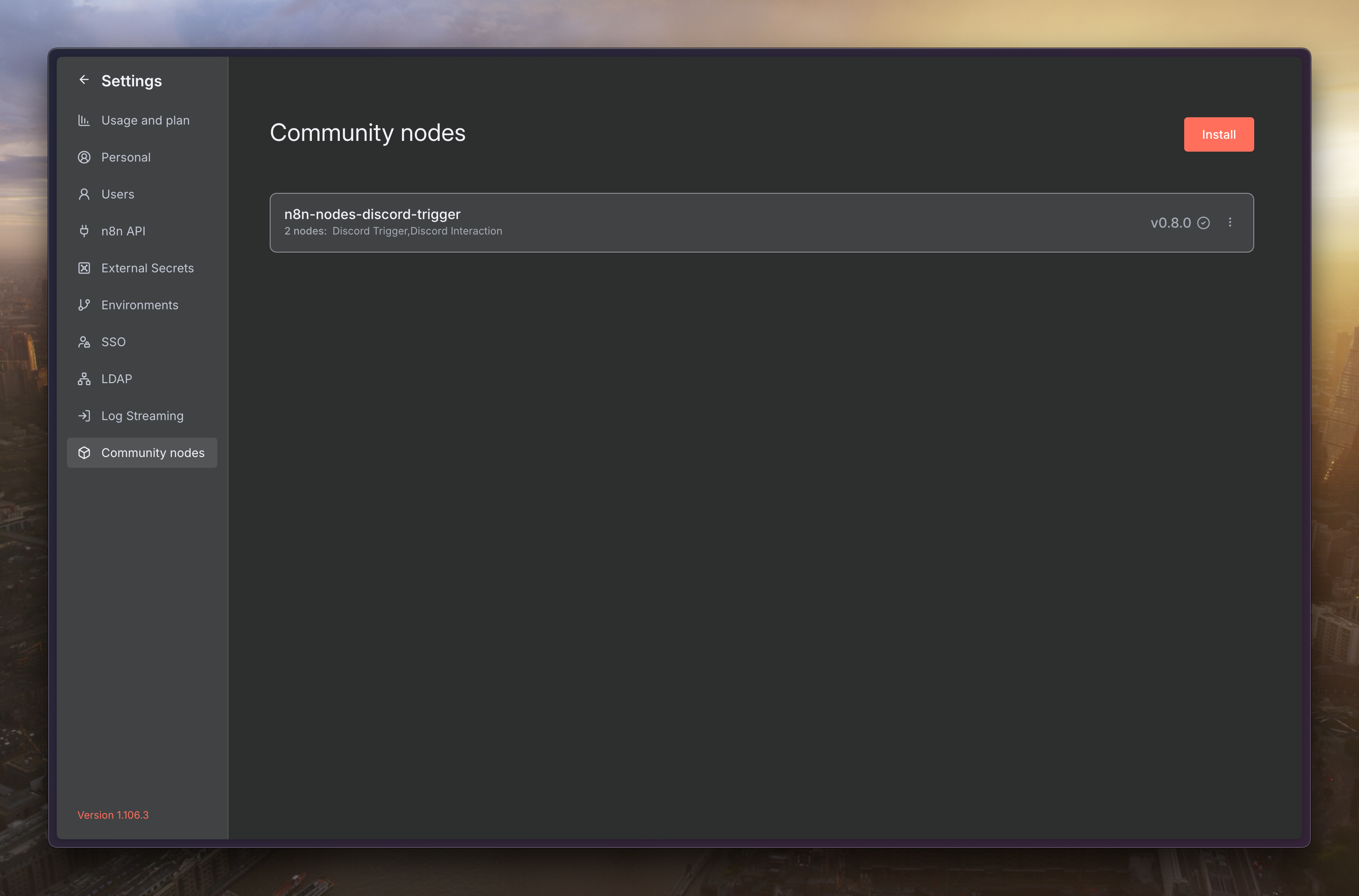Open the Log Streaming section
The width and height of the screenshot is (1359, 896).
(142, 416)
